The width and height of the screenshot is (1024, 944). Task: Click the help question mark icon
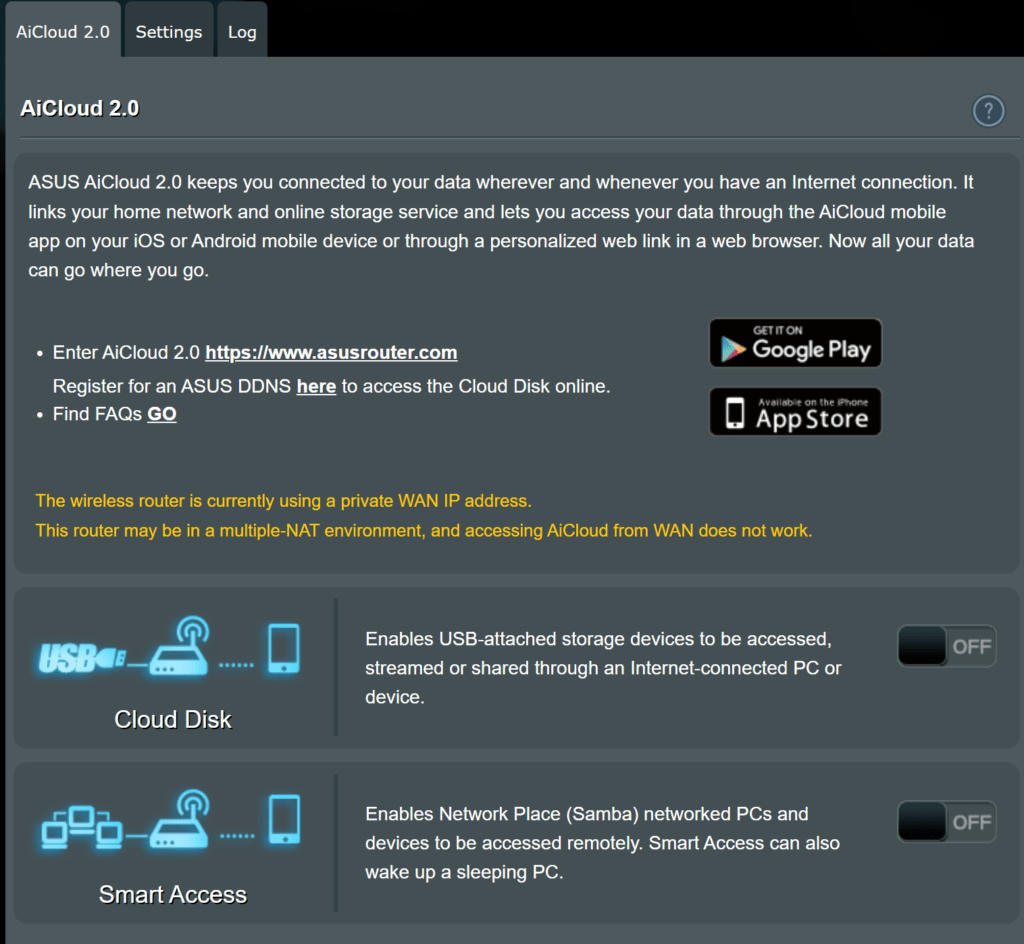[988, 110]
